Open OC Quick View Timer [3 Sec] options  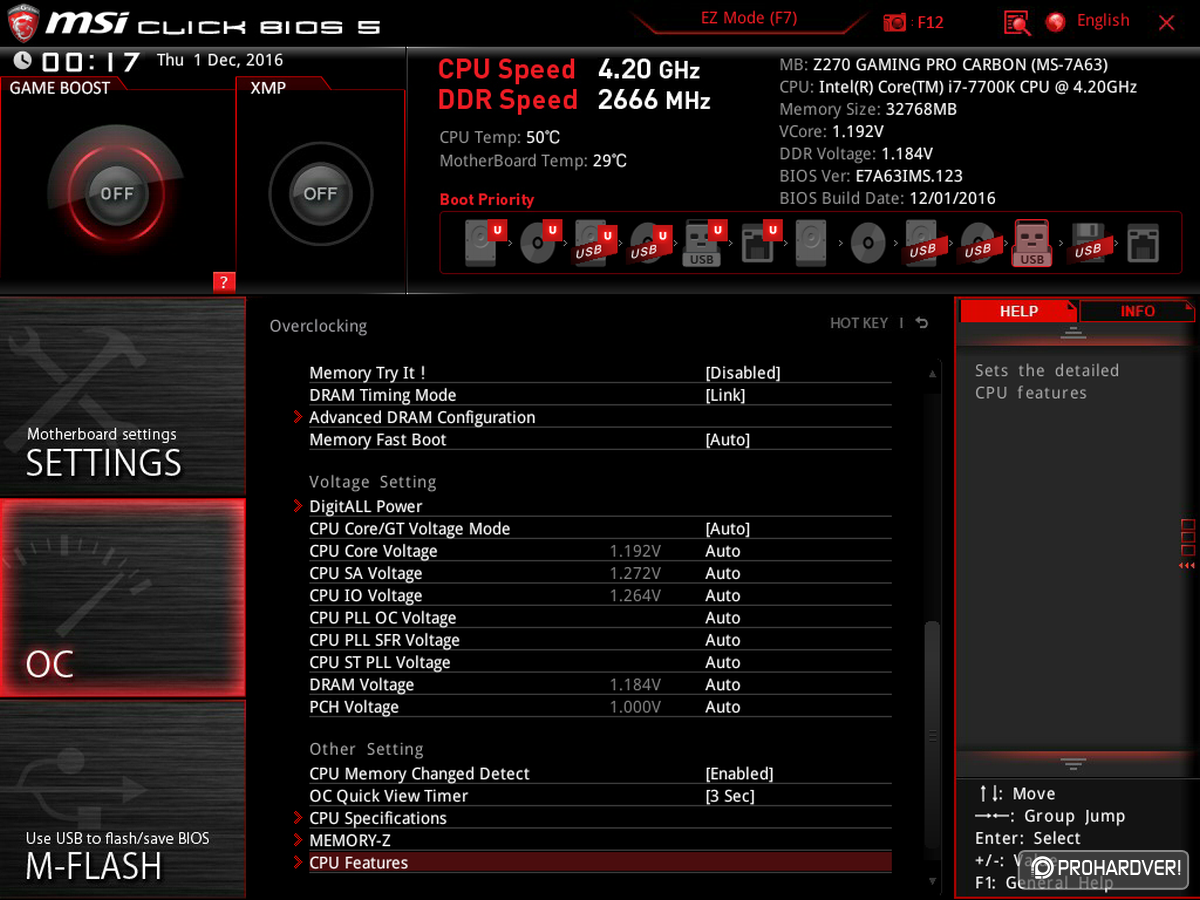click(x=729, y=796)
